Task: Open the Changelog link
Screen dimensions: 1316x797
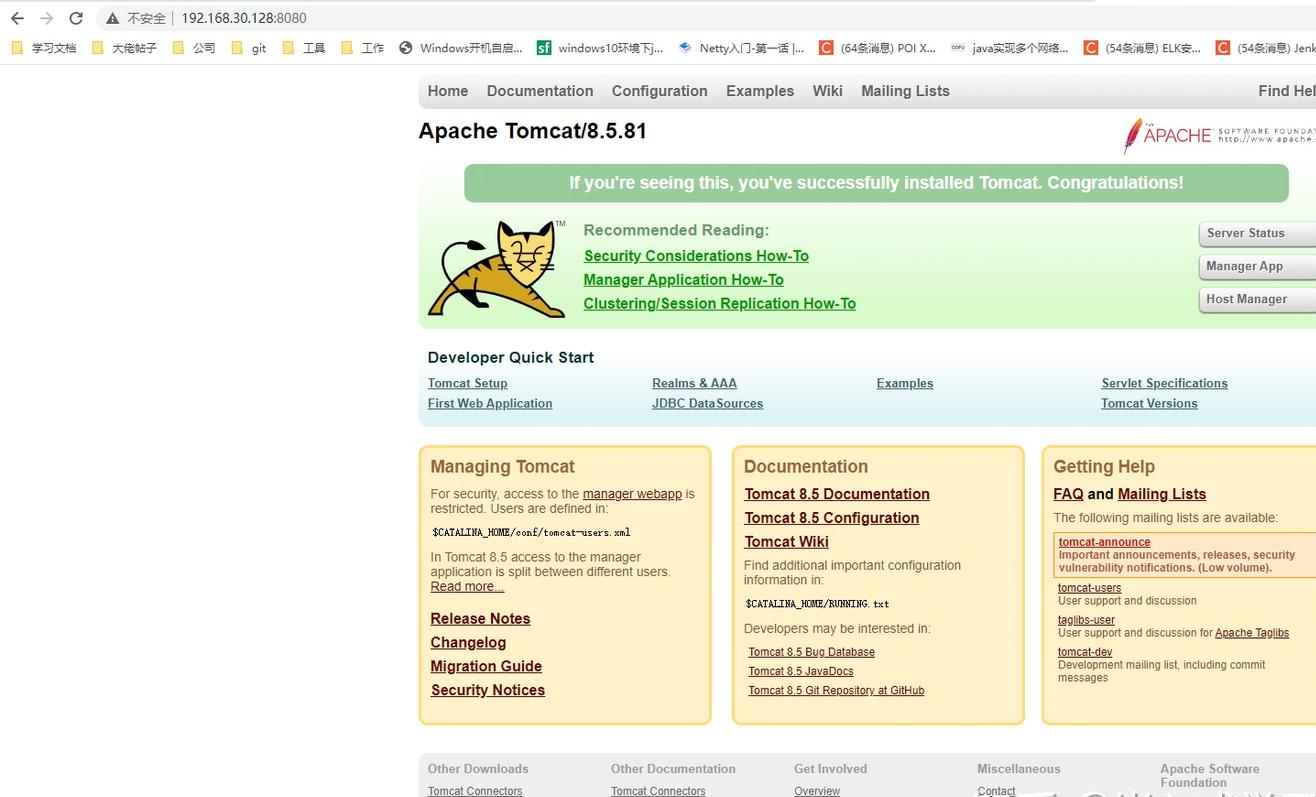Action: pos(469,643)
